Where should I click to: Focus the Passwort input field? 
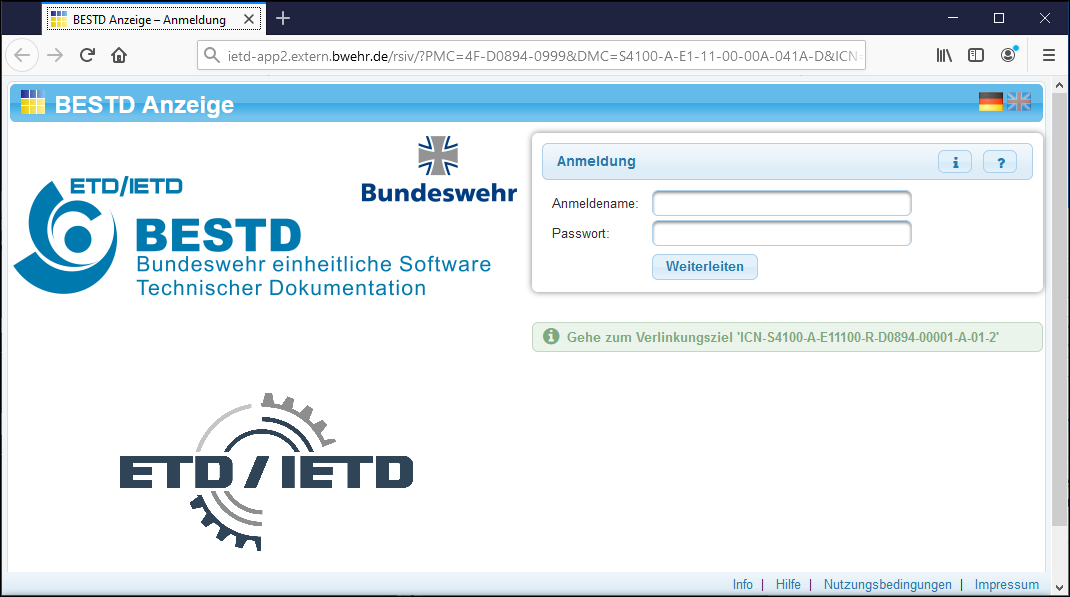pos(781,233)
